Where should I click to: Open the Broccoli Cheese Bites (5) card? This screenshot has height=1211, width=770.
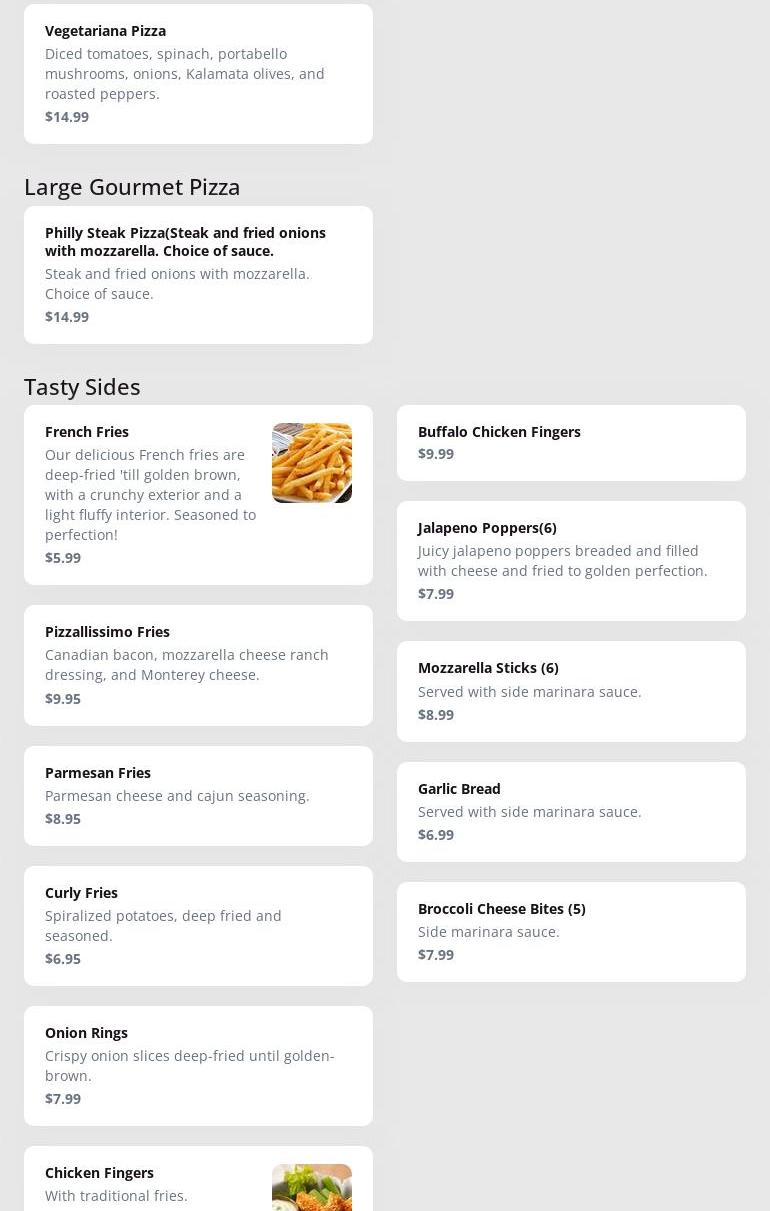pyautogui.click(x=571, y=931)
